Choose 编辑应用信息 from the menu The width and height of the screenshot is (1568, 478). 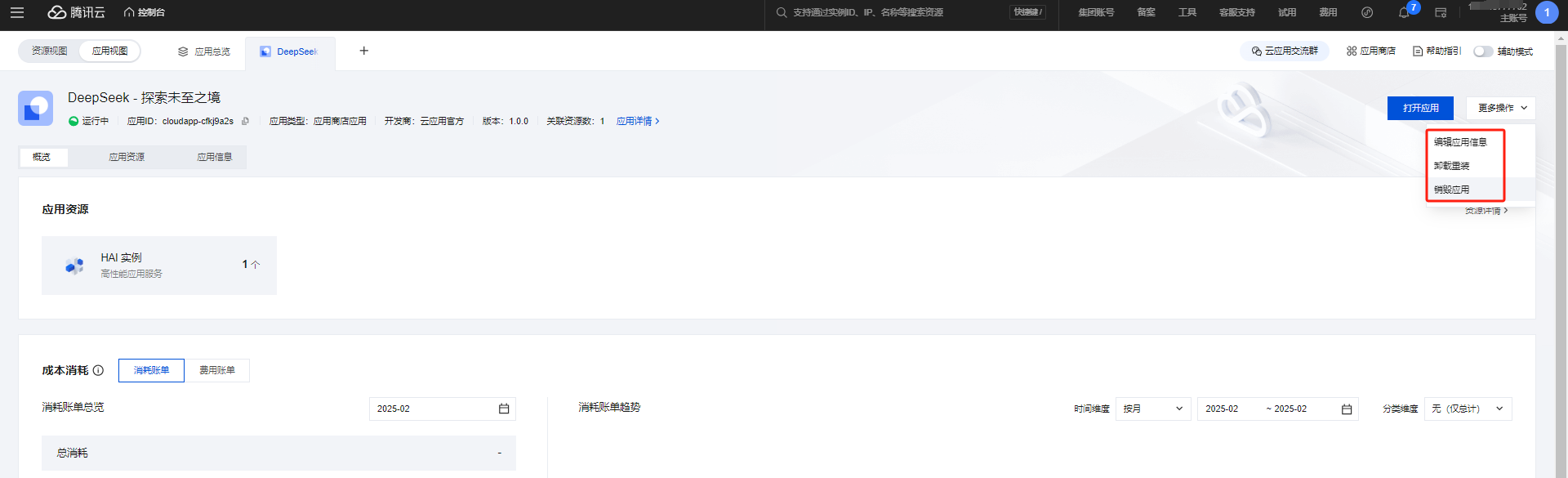click(1461, 142)
